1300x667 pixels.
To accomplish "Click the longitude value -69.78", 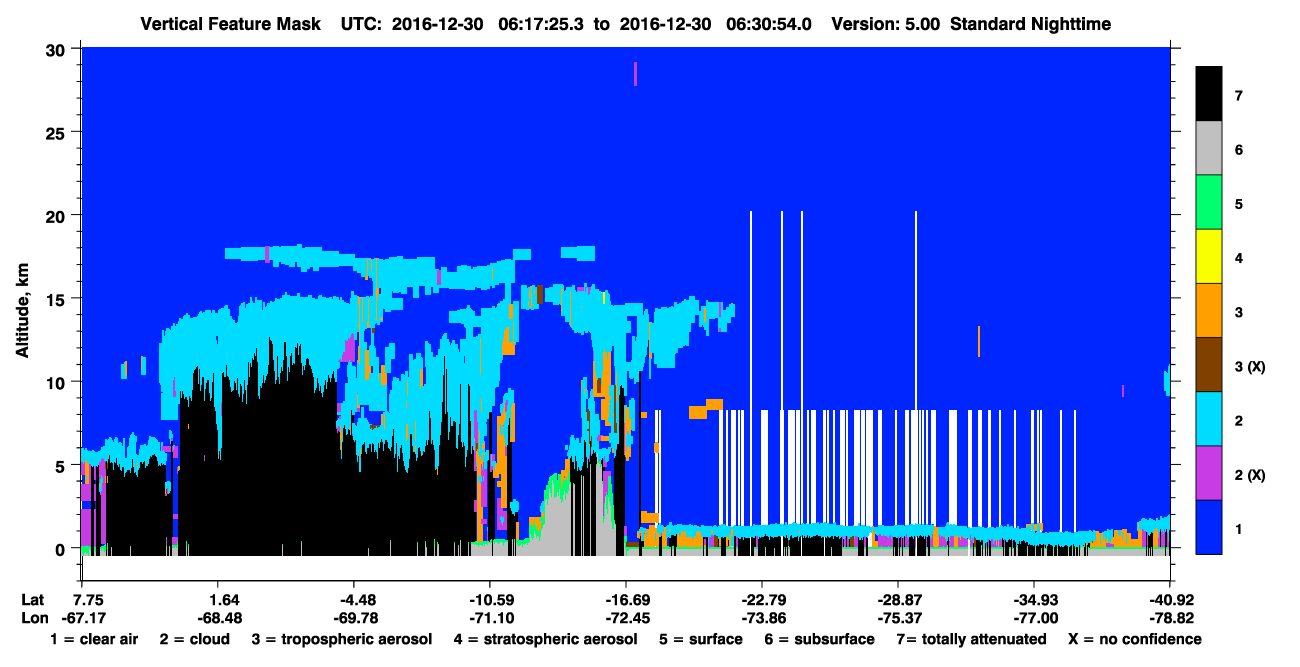I will (x=354, y=618).
